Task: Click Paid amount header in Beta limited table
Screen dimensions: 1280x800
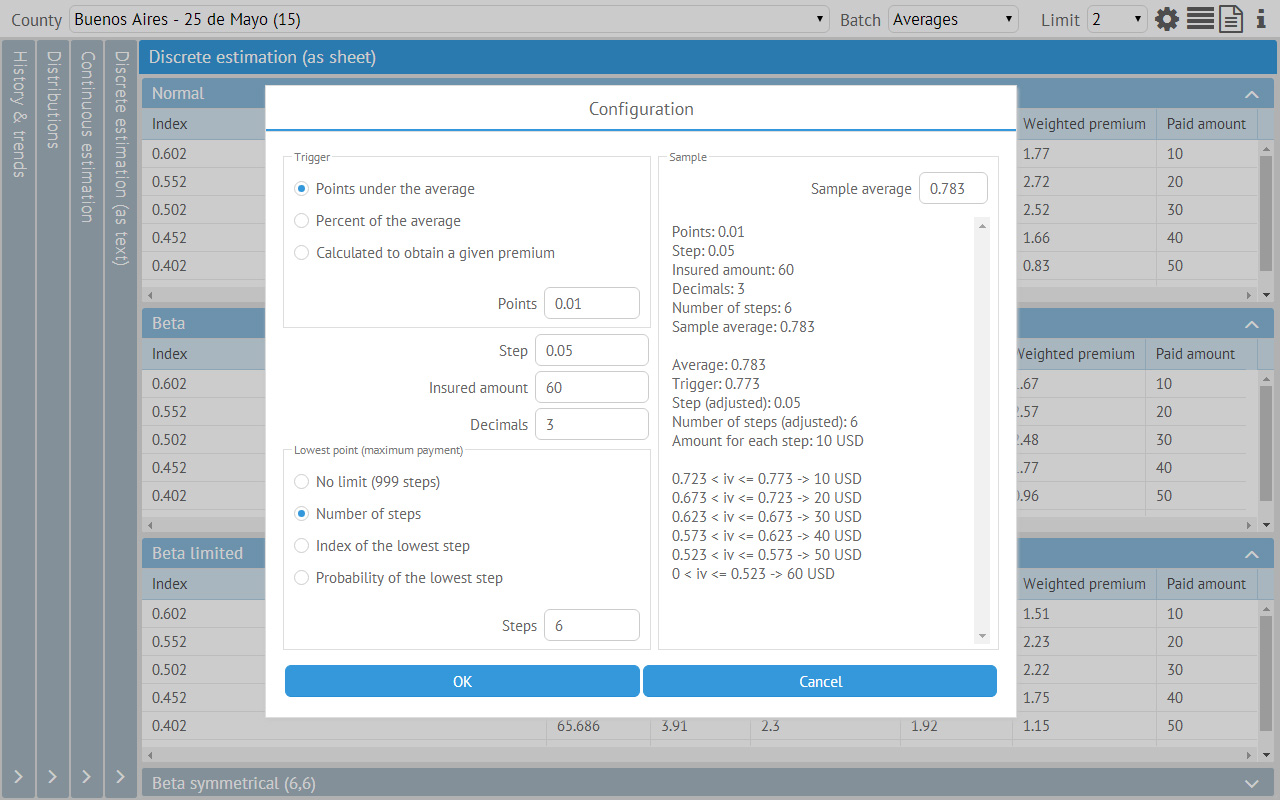Action: tap(1206, 584)
